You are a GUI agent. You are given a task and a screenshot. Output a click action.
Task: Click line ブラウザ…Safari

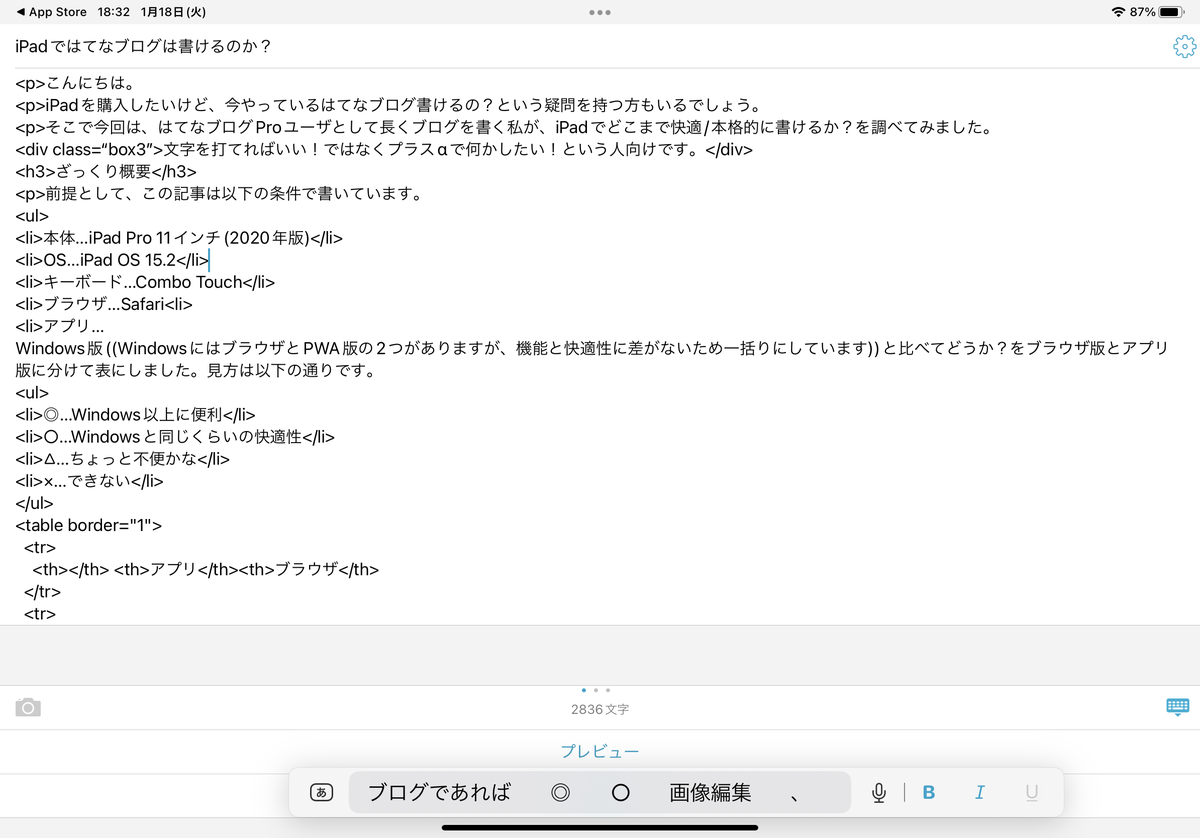[104, 304]
